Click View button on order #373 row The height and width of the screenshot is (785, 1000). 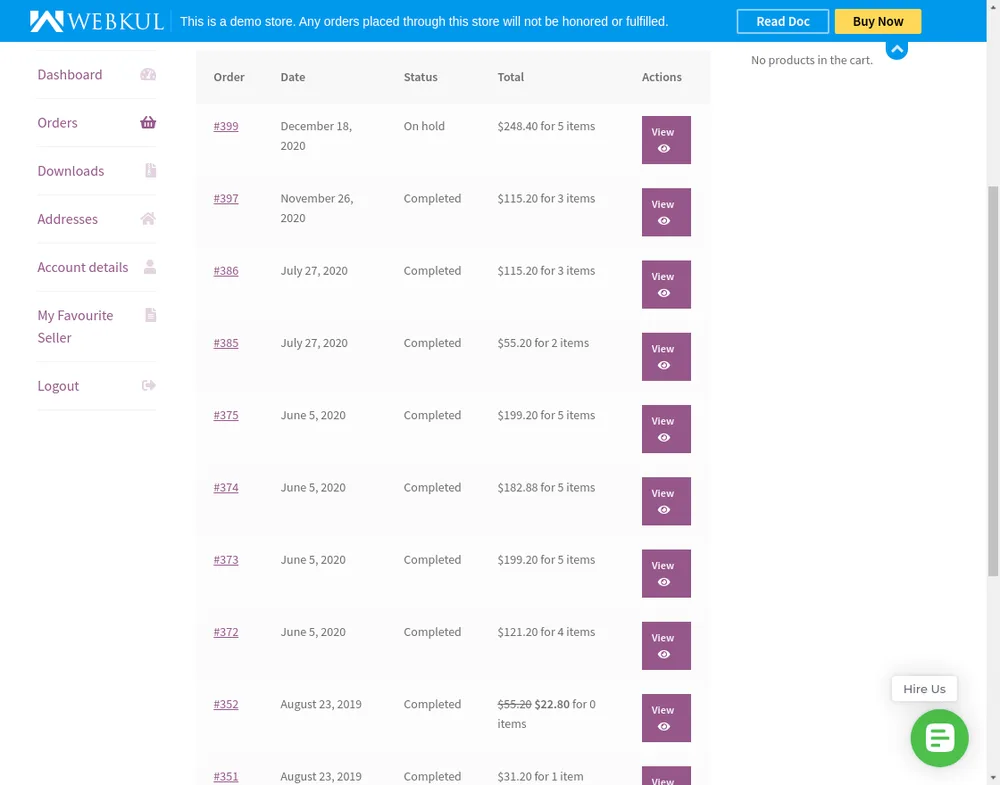tap(666, 573)
